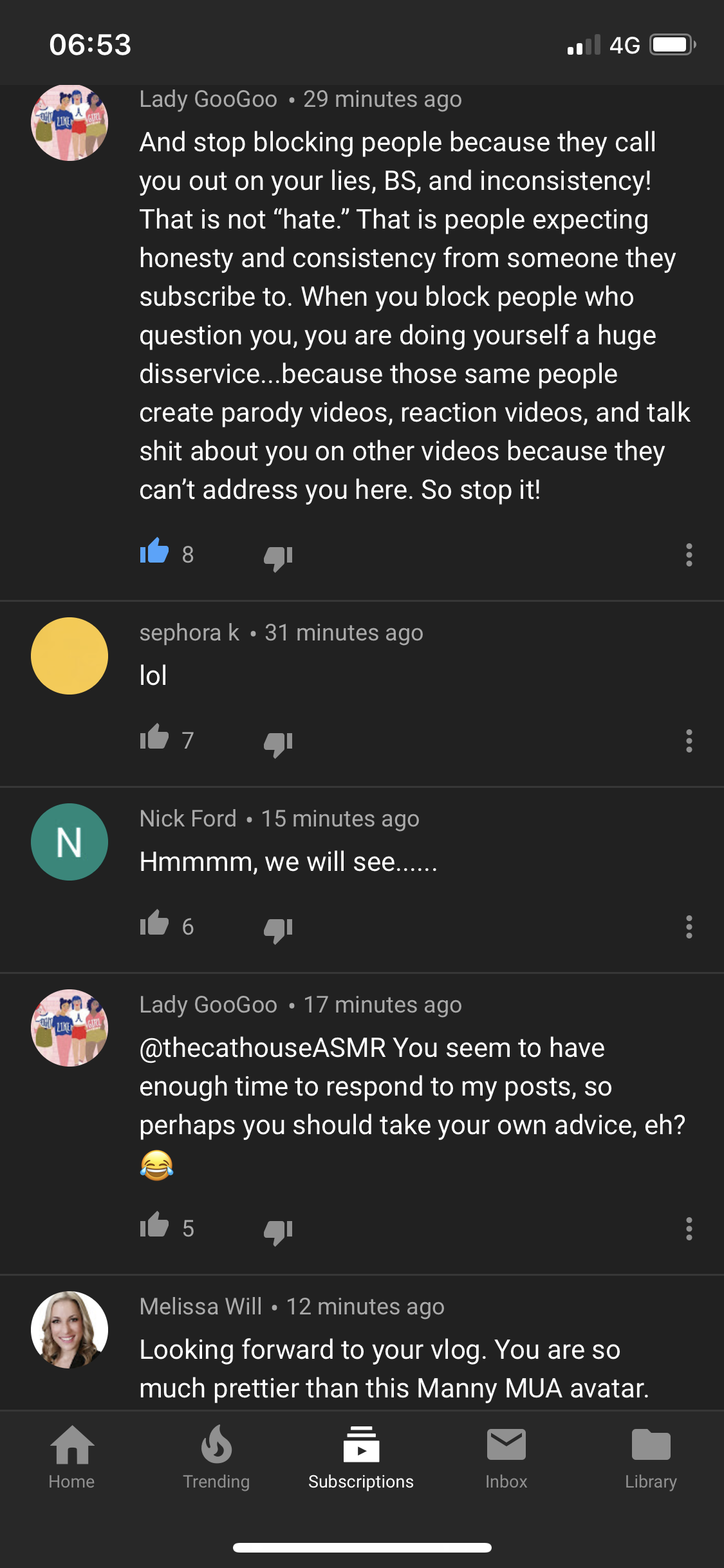Dislike Nick Ford's Hmmmm comment
This screenshot has height=1568, width=724.
pyautogui.click(x=278, y=929)
